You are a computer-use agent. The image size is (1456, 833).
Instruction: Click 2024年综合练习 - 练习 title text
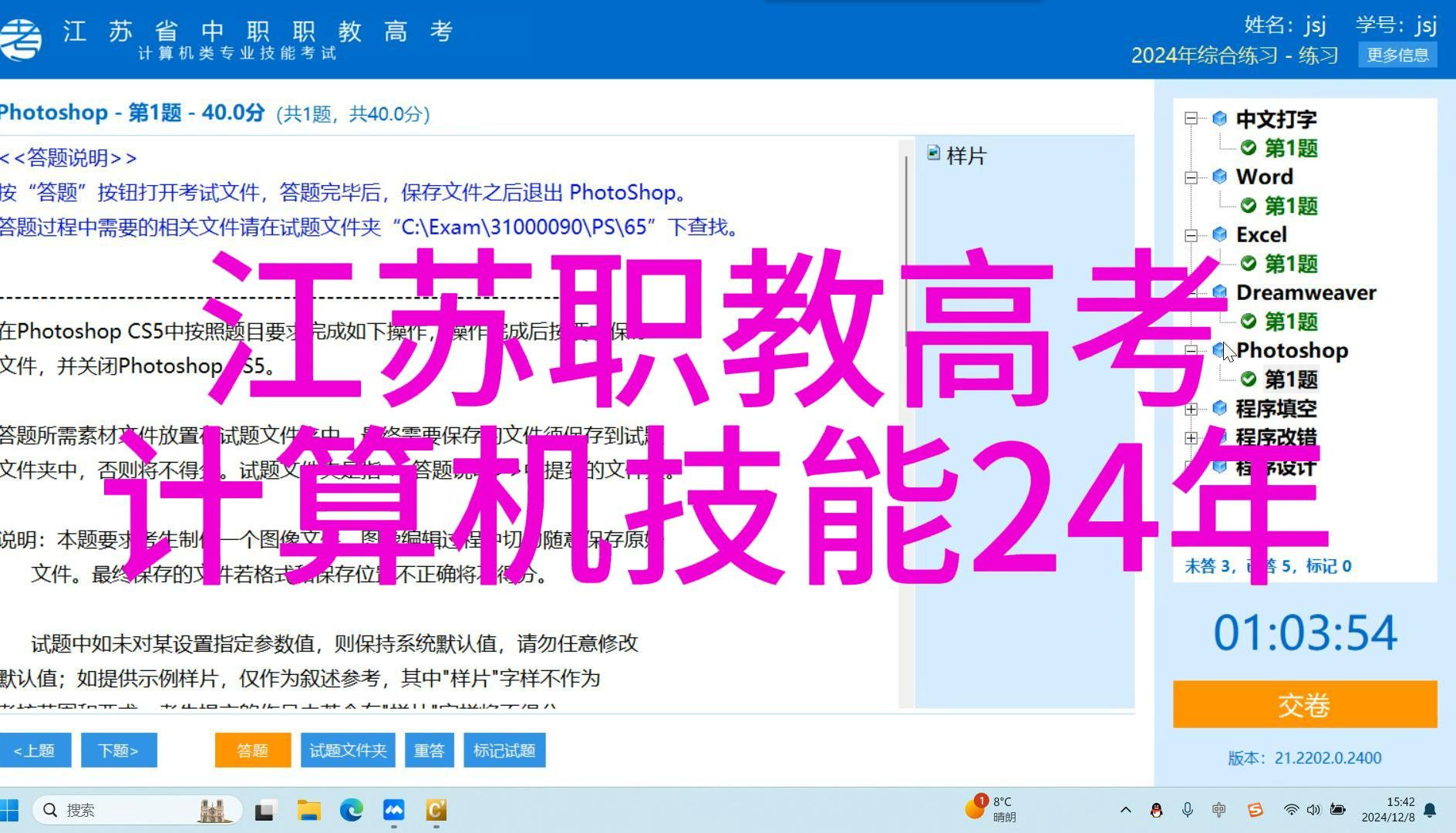[1234, 55]
